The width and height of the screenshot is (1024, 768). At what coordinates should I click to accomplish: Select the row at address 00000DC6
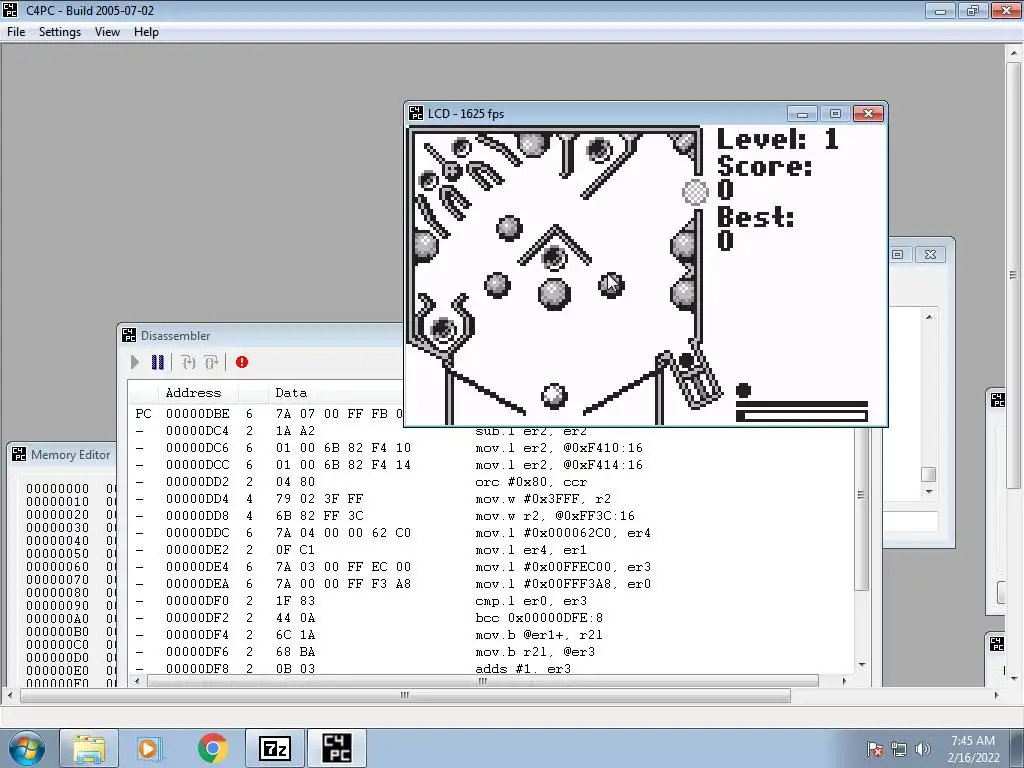pos(491,448)
